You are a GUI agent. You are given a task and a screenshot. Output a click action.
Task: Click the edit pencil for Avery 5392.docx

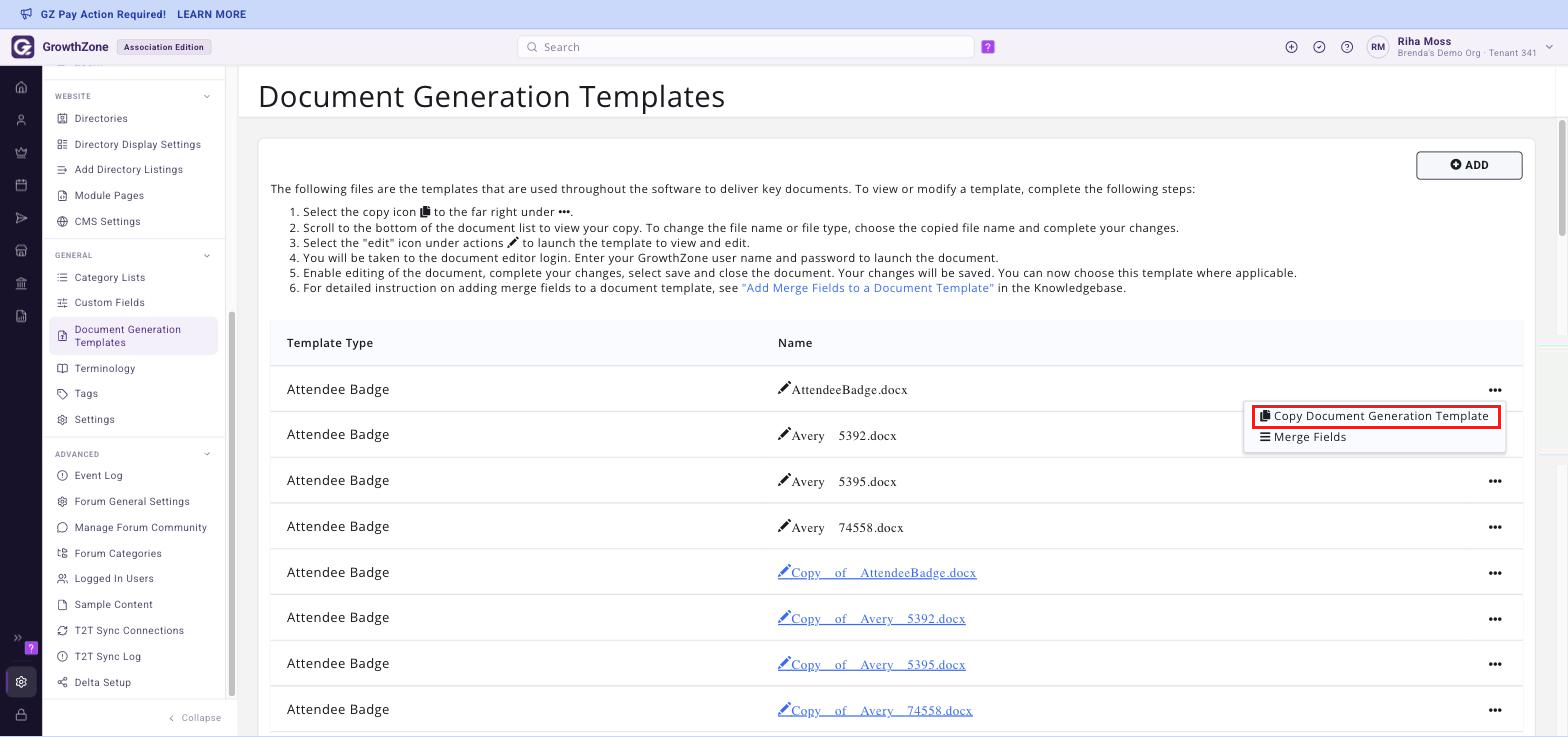pyautogui.click(x=784, y=434)
